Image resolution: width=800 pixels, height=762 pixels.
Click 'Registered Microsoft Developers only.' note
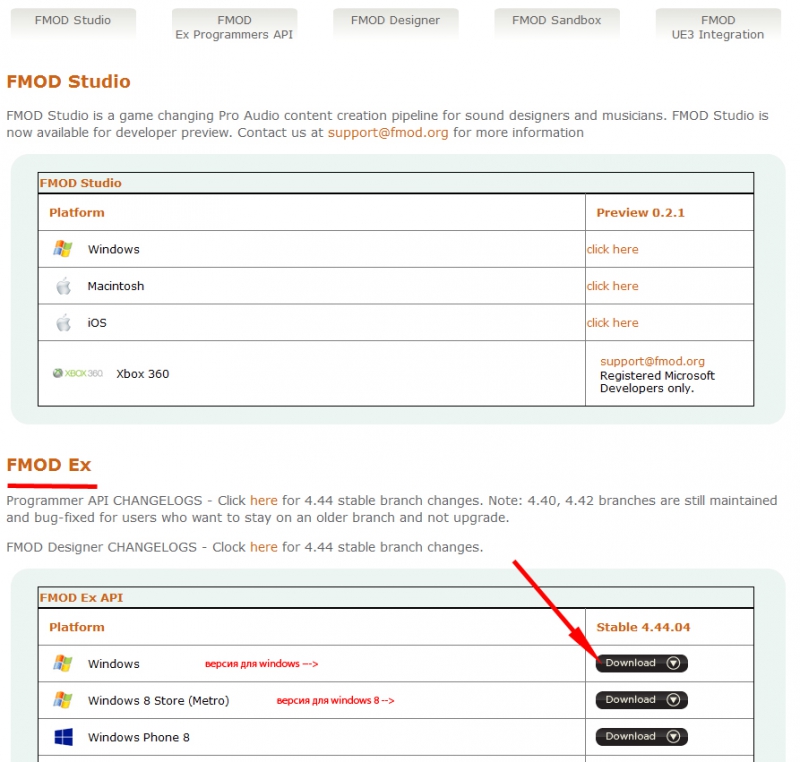[x=657, y=382]
